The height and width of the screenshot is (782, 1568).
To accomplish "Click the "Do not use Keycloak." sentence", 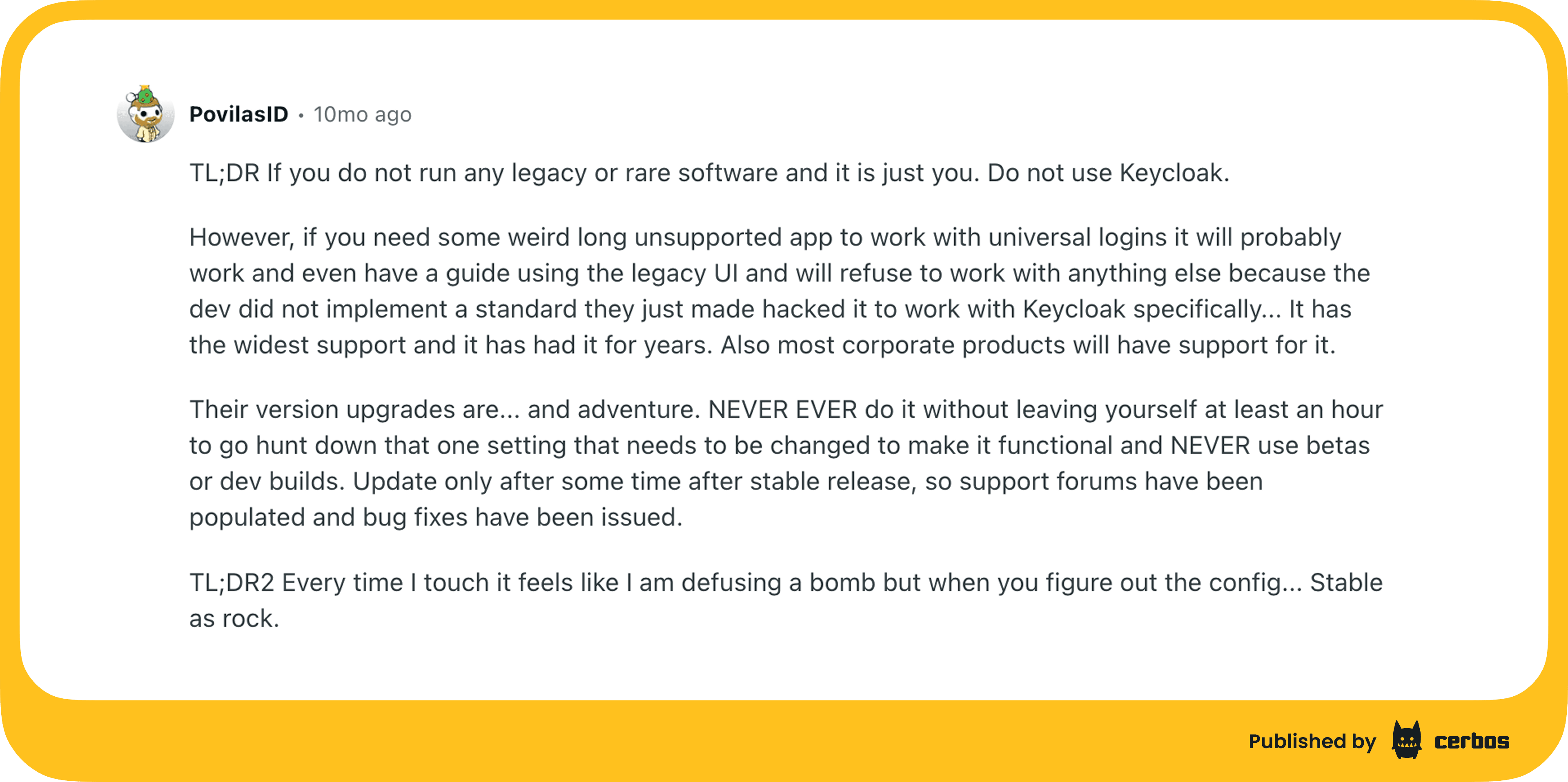I will pyautogui.click(x=1108, y=173).
